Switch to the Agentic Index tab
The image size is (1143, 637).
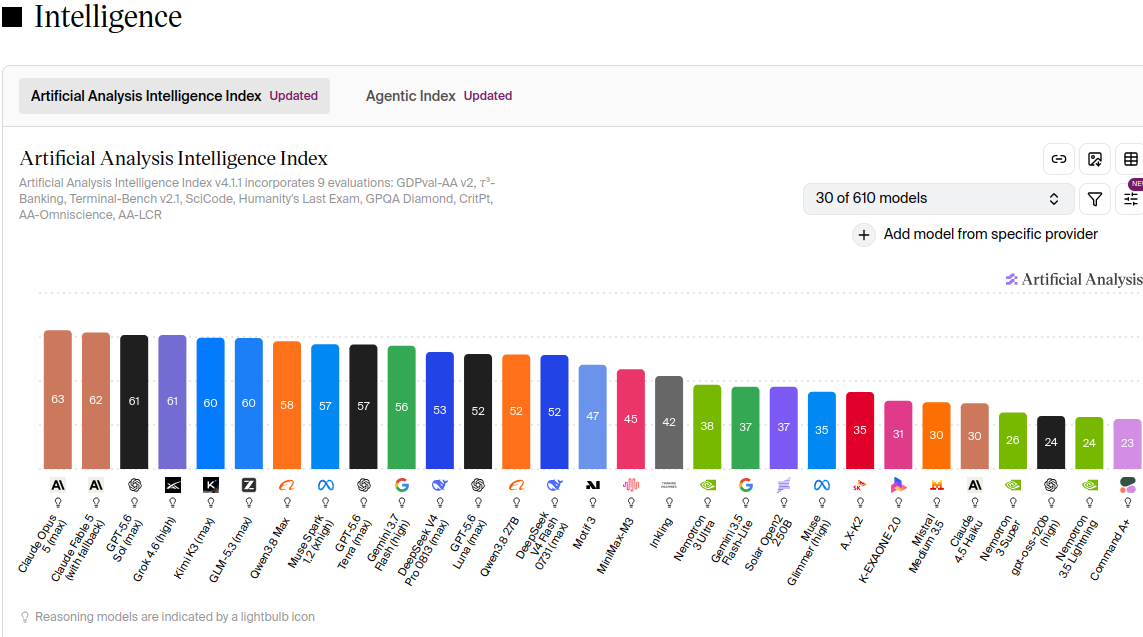pos(439,96)
